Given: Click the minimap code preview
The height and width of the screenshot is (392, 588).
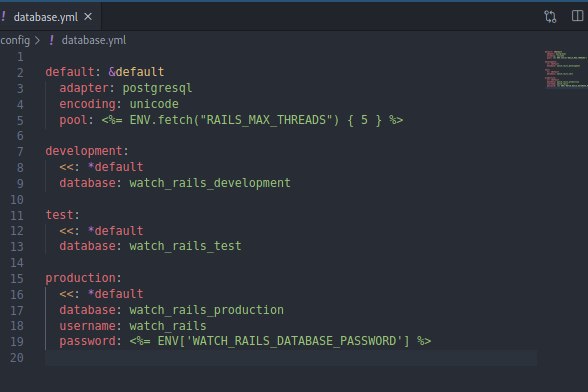Looking at the screenshot, I should click(x=566, y=69).
